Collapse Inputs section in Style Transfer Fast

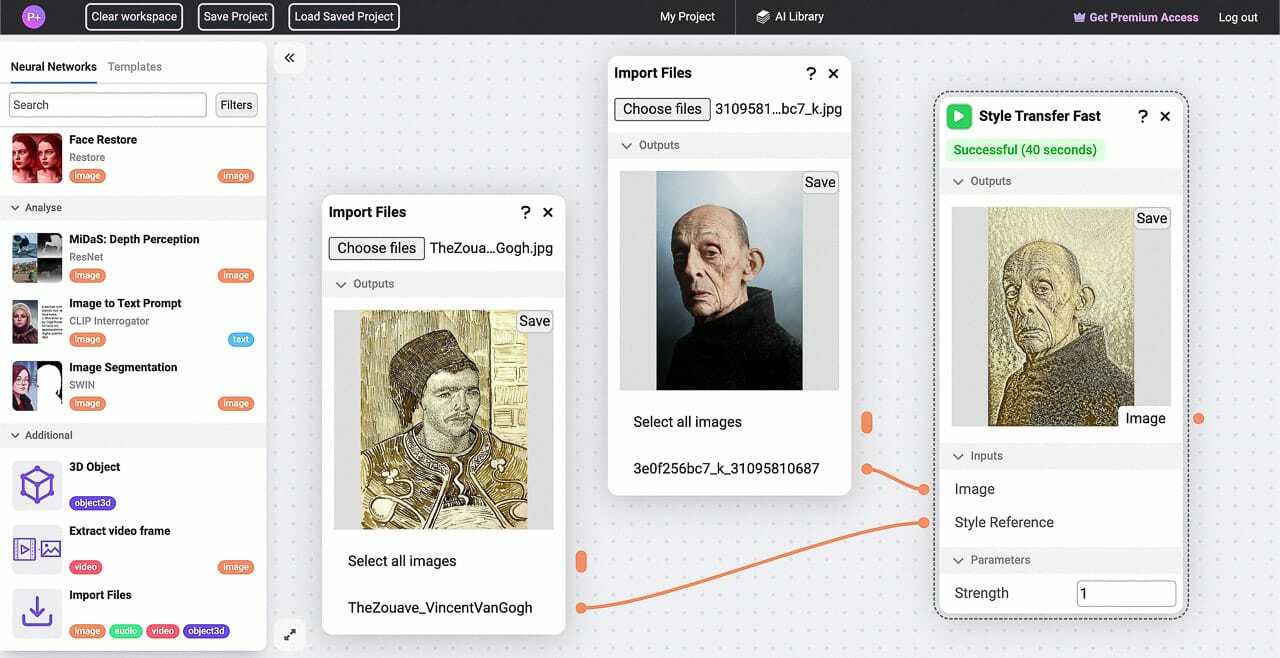[x=958, y=456]
